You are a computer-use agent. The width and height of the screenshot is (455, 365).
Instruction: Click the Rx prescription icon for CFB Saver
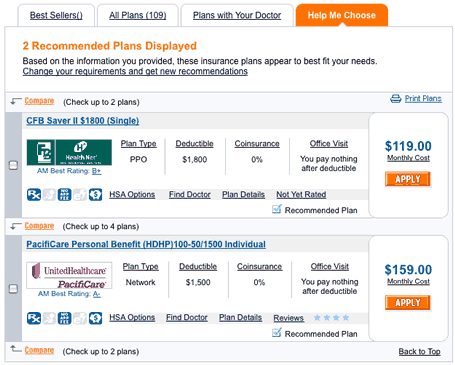34,194
